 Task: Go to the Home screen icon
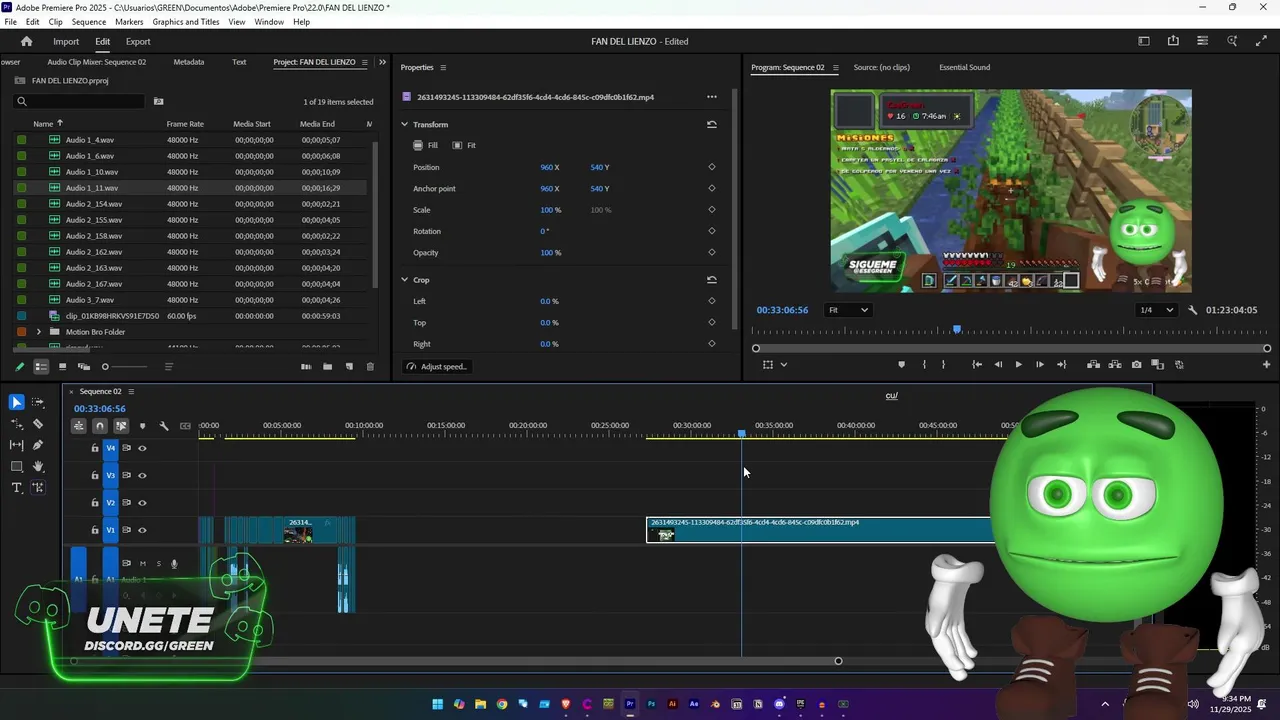[27, 41]
